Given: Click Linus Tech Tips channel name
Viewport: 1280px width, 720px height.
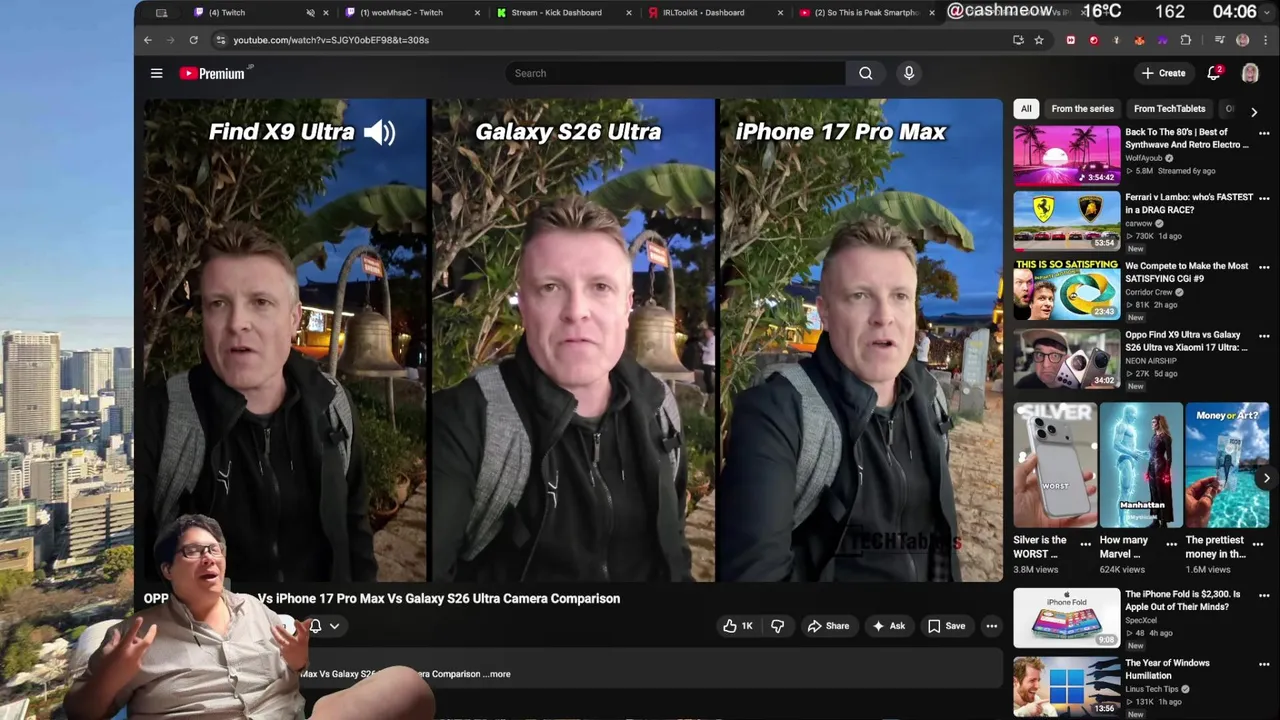Looking at the screenshot, I should tap(1152, 689).
